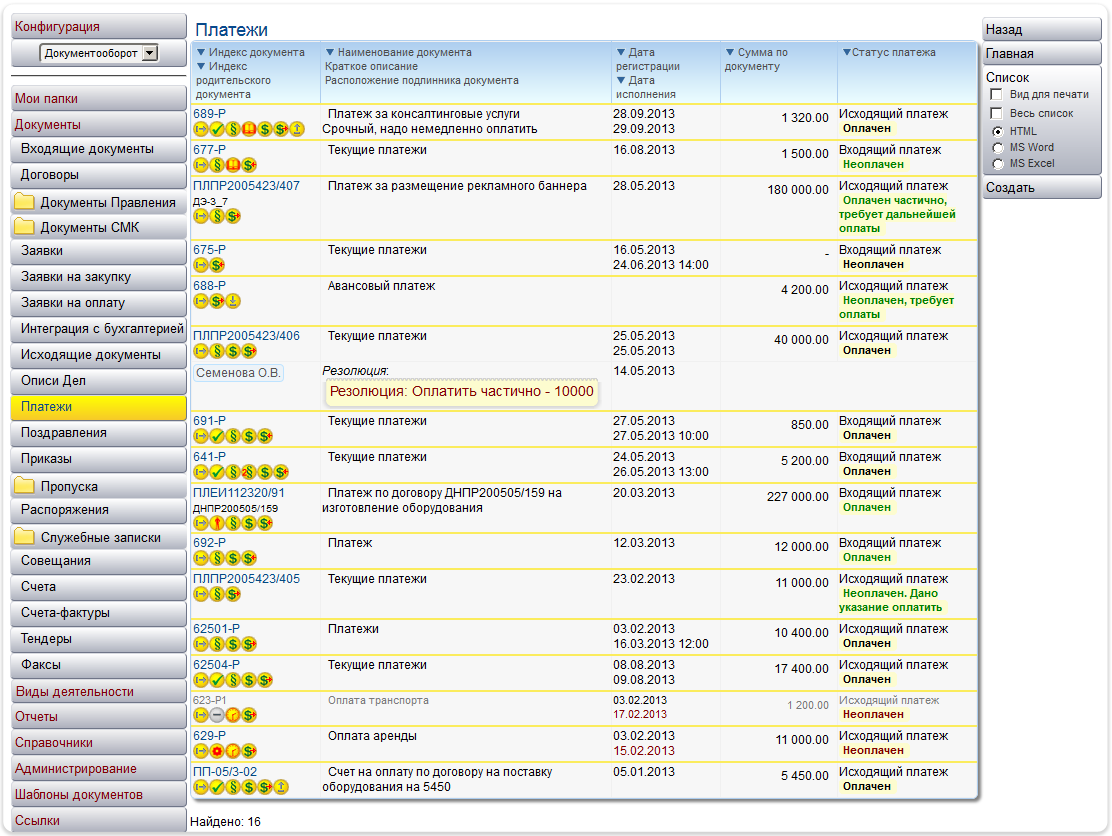The height and width of the screenshot is (836, 1112).
Task: Enable the 'Вид для печати' checkbox
Action: (996, 94)
